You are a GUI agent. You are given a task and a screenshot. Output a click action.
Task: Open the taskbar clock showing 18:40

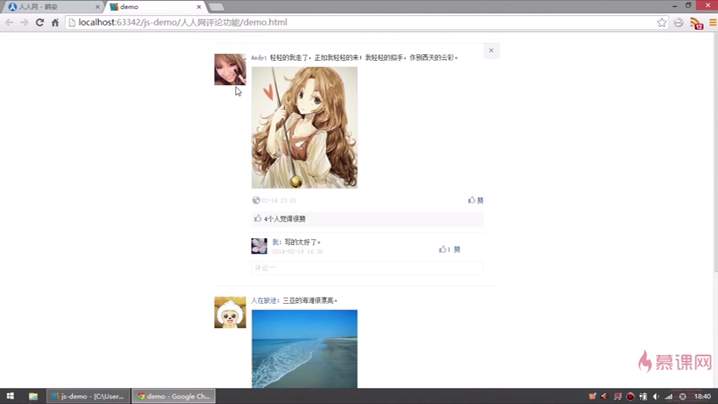(702, 396)
